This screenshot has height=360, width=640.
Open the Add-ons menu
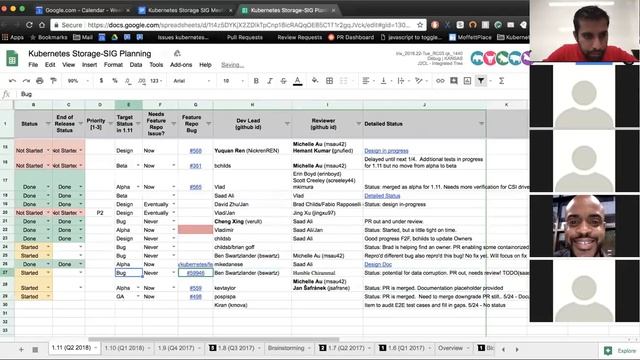(x=181, y=64)
